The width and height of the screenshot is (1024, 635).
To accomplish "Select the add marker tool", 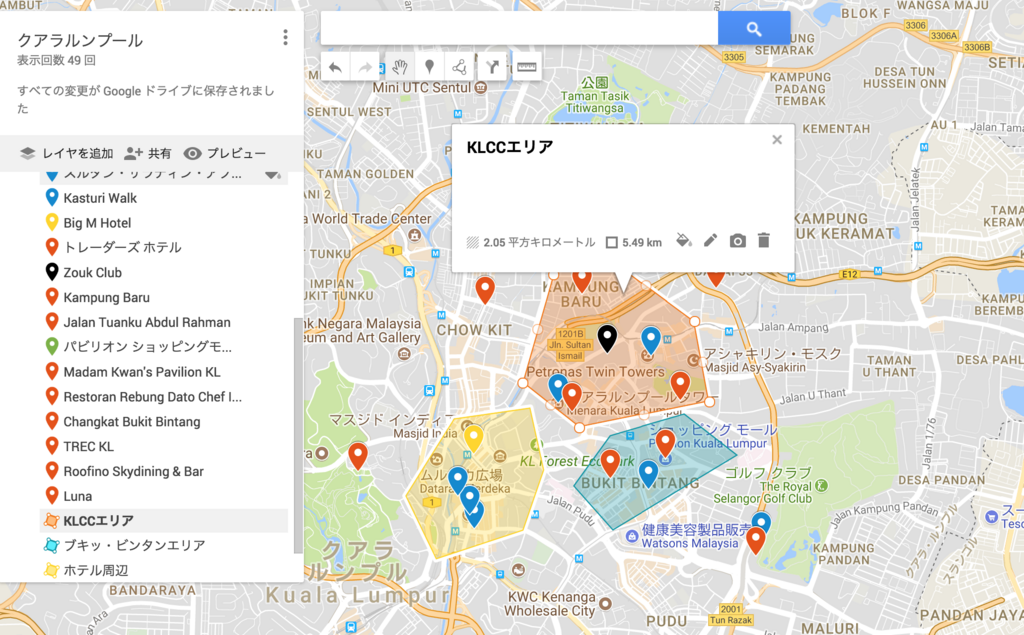I will 429,67.
